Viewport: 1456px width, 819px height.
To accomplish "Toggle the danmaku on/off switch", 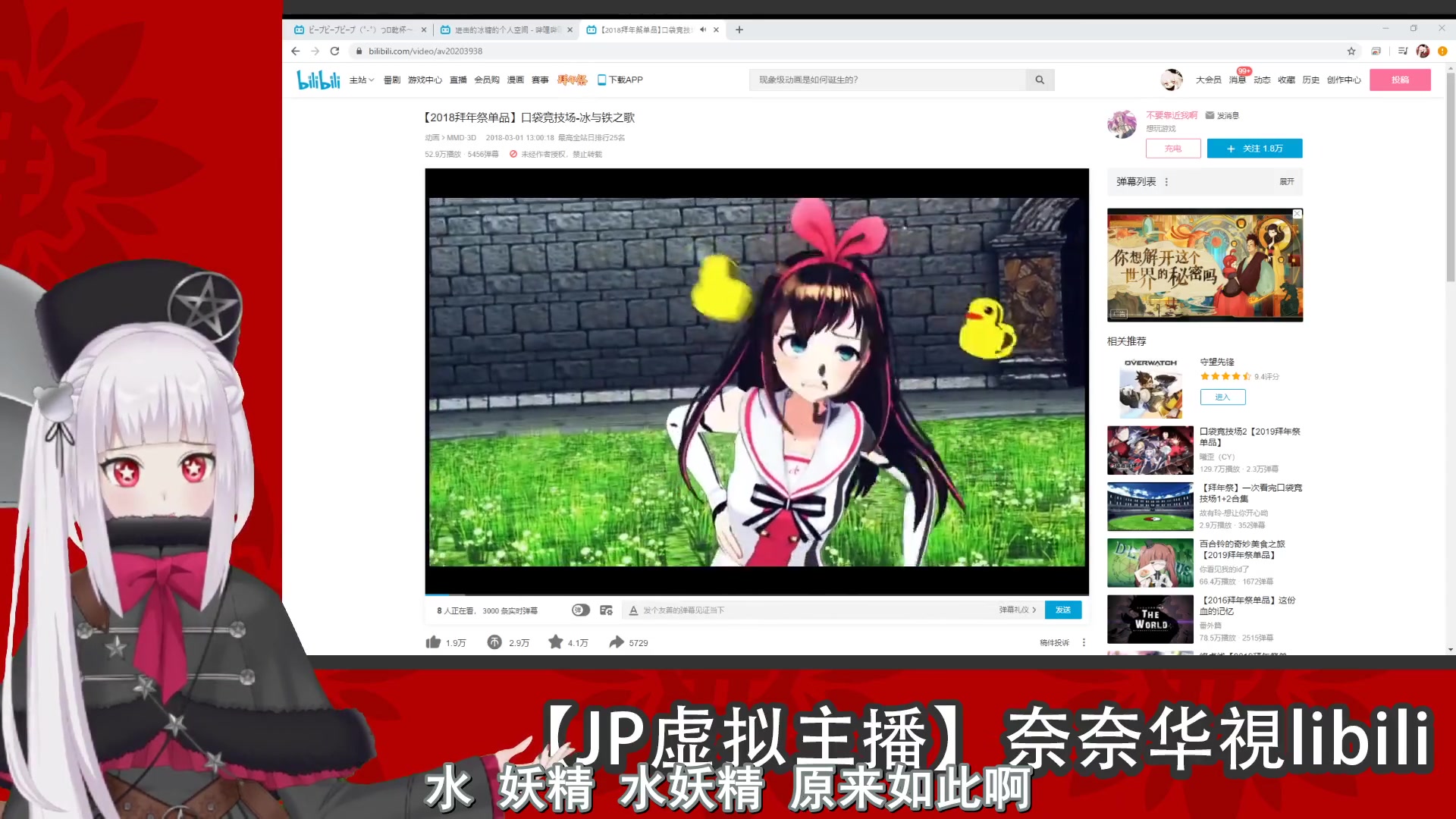I will click(x=581, y=610).
